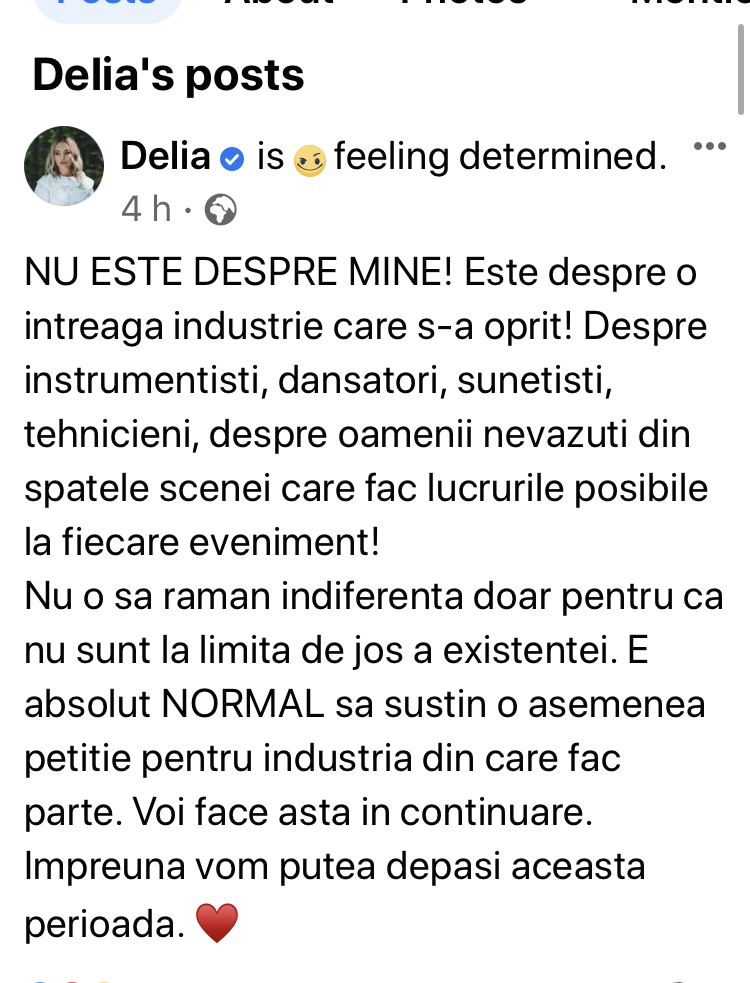
Task: Switch to the Posts tab
Action: tap(107, 4)
